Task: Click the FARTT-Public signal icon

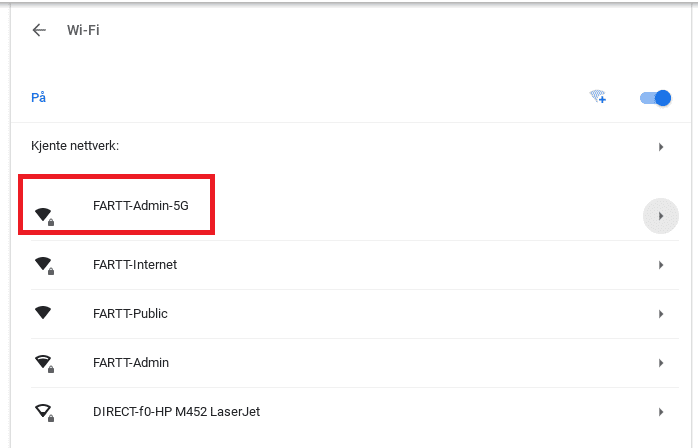Action: (x=43, y=313)
